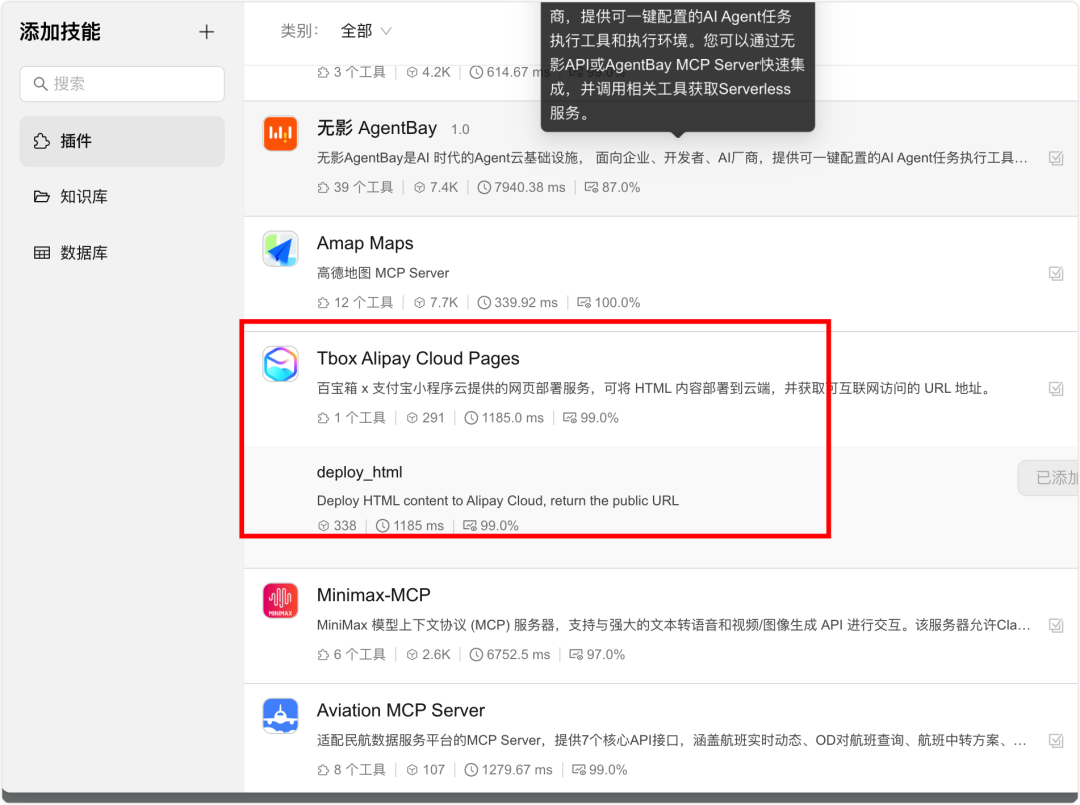Click the Aviation MCP Server airplane logo
Viewport: 1080px width, 805px height.
tap(280, 716)
